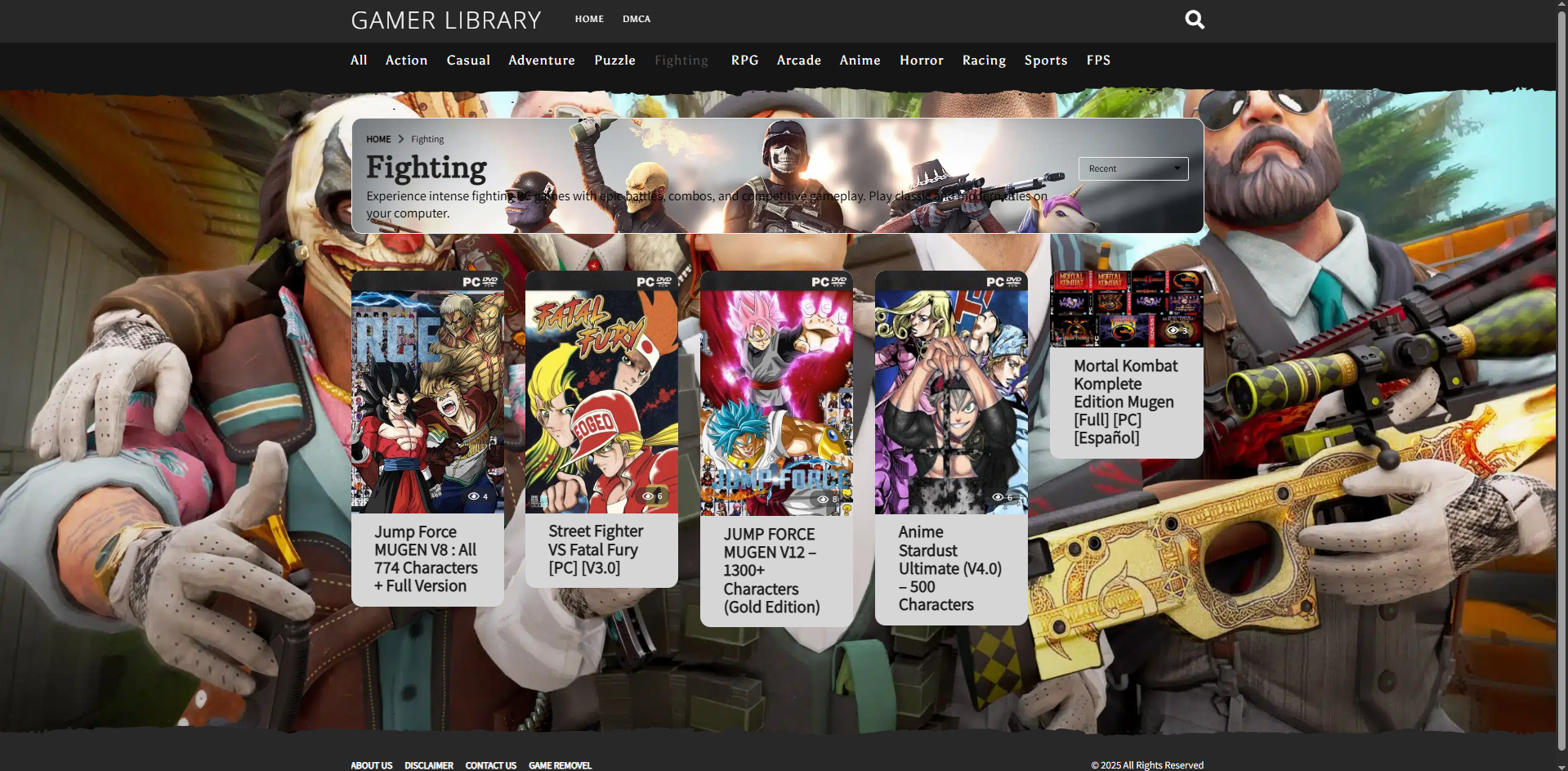
Task: Click the eye views icon on Jump Force MUGEN V8 cover
Action: pos(473,496)
